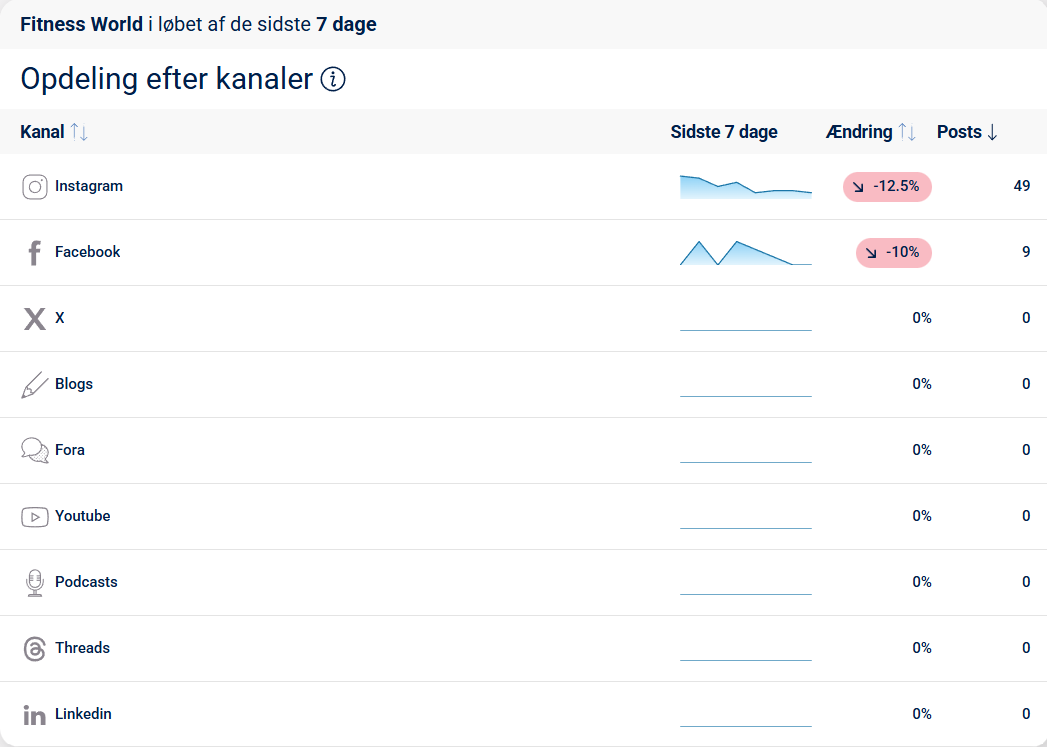Click the Fora speech bubbles icon
The width and height of the screenshot is (1047, 747).
point(35,451)
